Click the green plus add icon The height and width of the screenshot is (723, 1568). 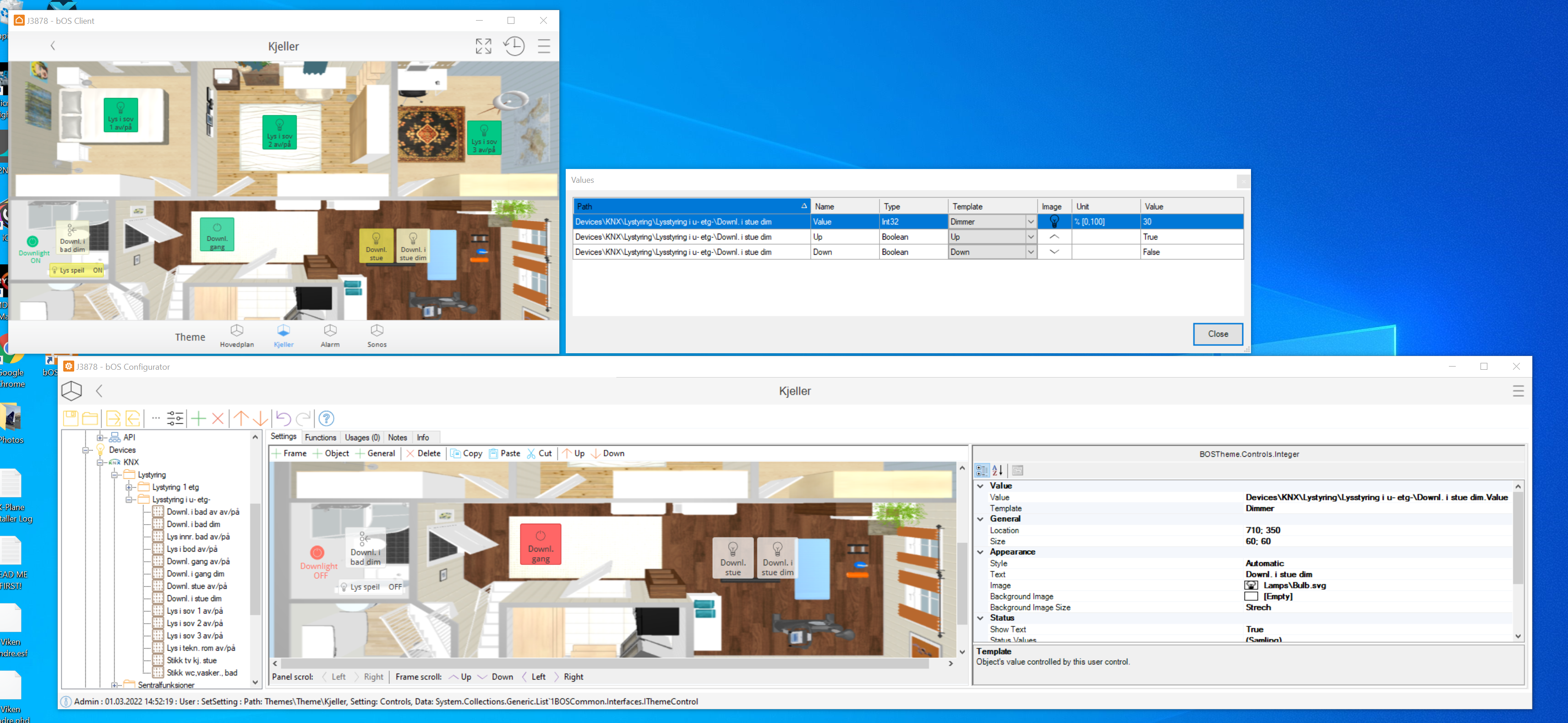pyautogui.click(x=198, y=418)
